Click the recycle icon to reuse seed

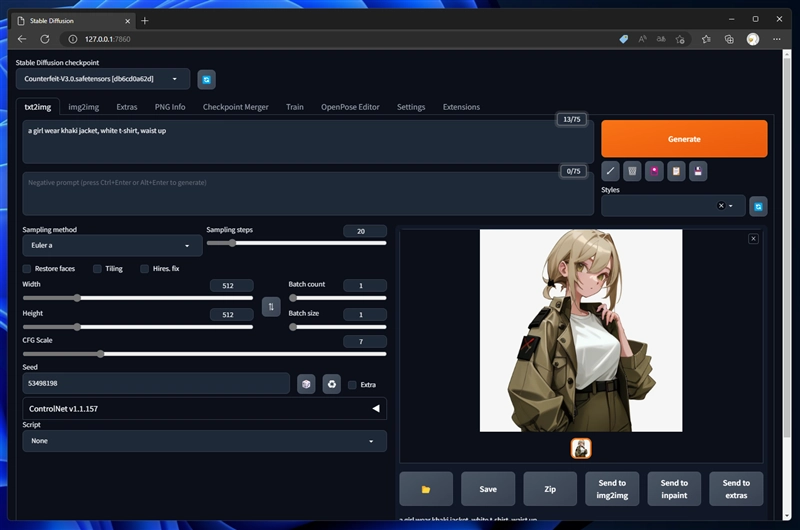pos(331,384)
